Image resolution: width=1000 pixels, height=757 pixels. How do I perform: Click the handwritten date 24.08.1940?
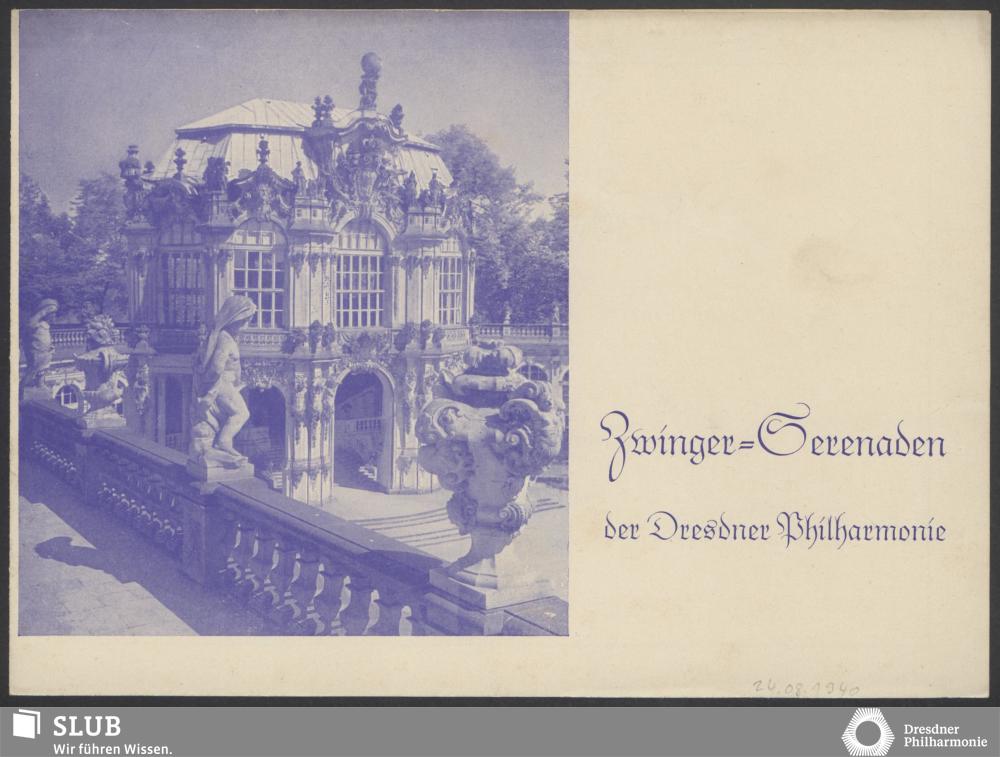point(805,688)
